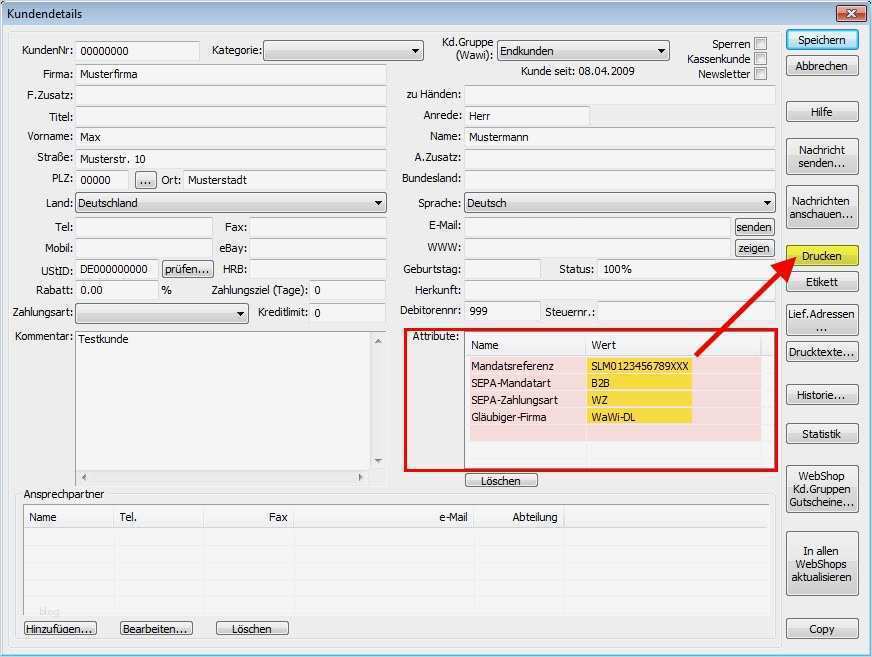
Task: Expand the Zahlungsart dropdown
Action: [x=162, y=313]
